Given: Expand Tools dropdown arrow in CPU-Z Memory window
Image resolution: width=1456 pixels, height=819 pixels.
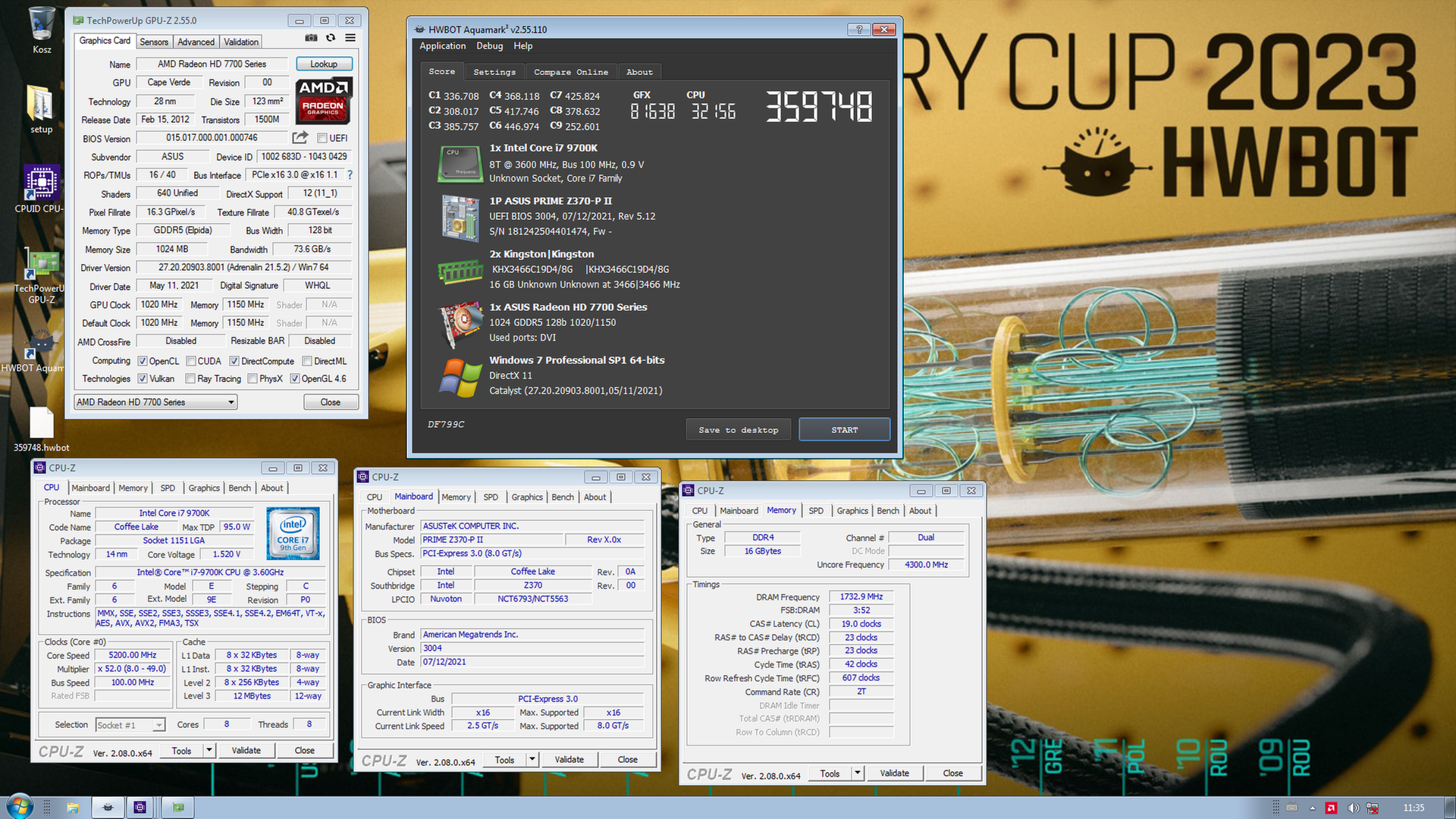Looking at the screenshot, I should click(858, 773).
